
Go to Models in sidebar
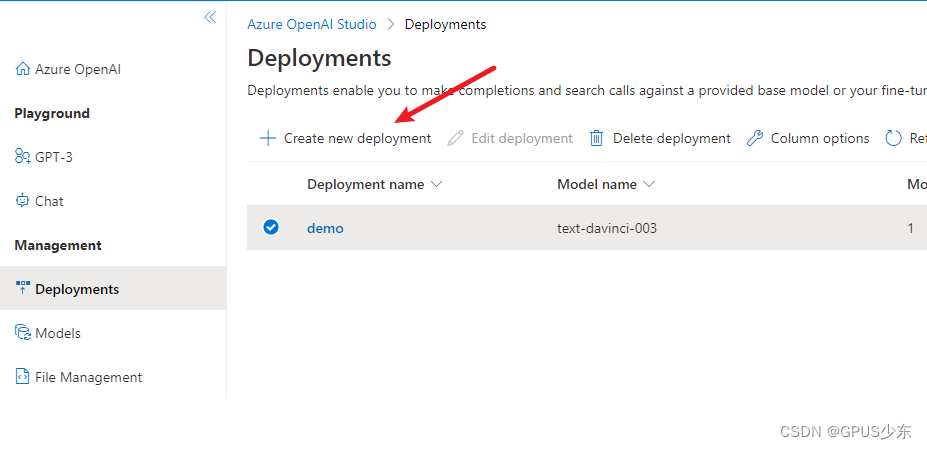tap(58, 333)
